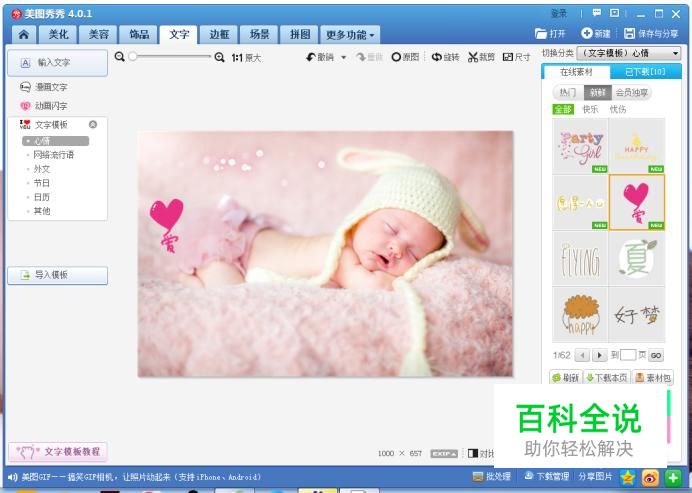Screen dimensions: 692x493
Task: Expand the 更多功能 dropdown
Action: 350,34
